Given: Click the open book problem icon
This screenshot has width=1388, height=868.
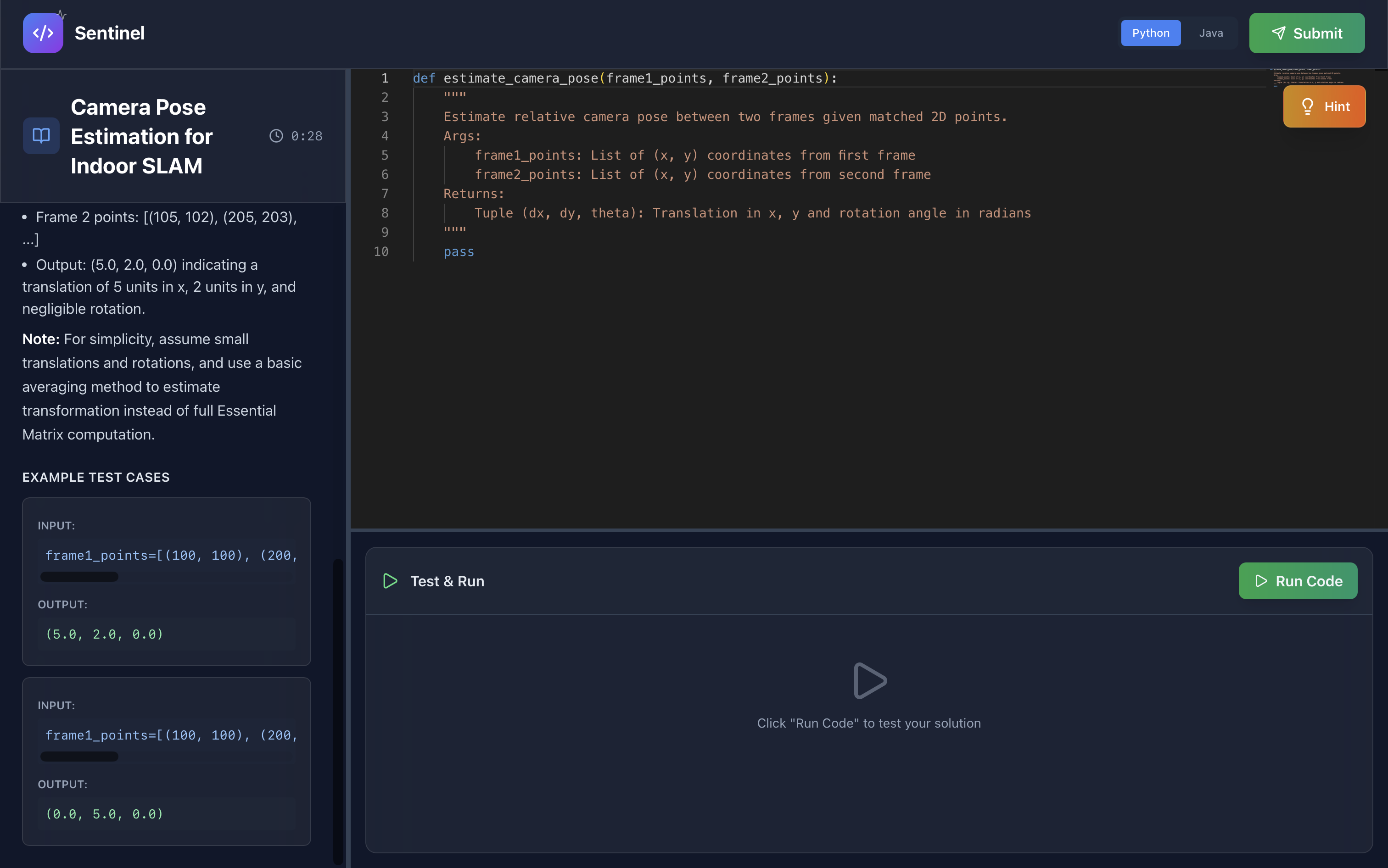Looking at the screenshot, I should (41, 136).
